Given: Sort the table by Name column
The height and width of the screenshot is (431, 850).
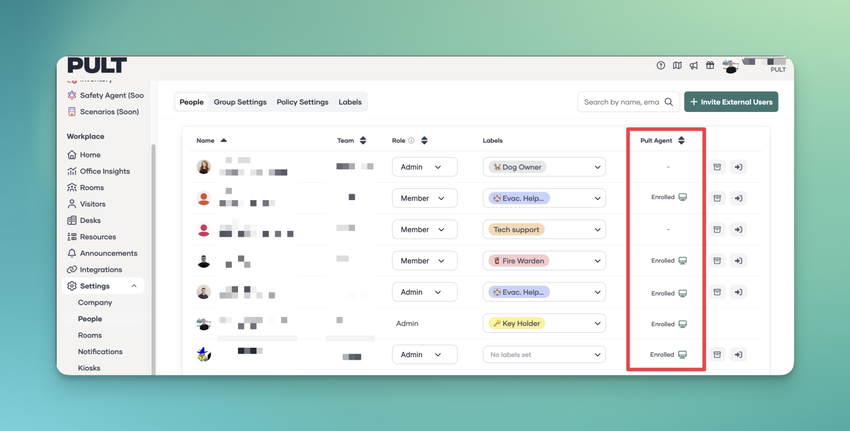Looking at the screenshot, I should point(224,141).
